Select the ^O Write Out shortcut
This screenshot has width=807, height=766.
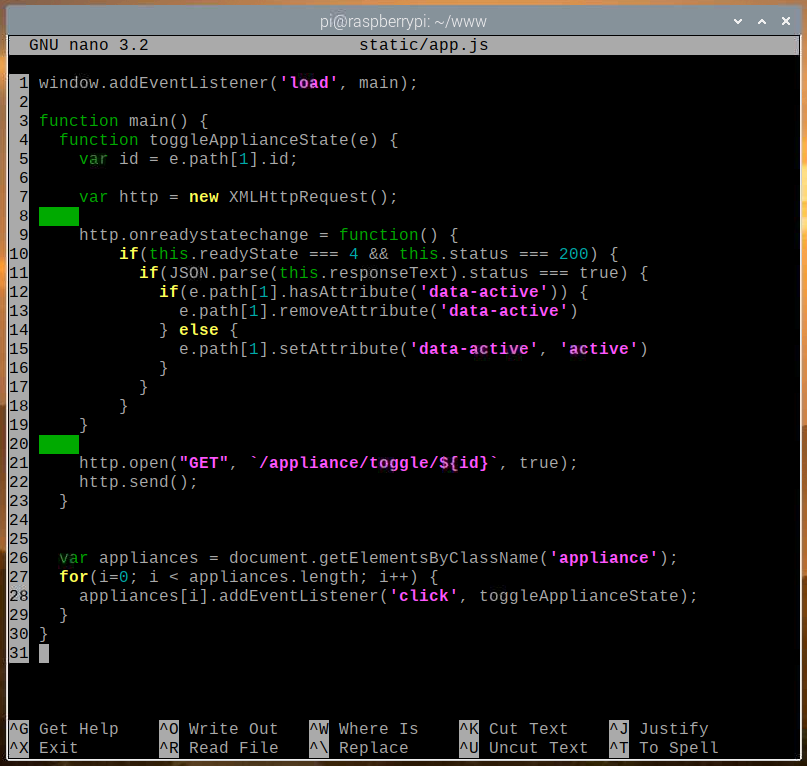coord(218,729)
